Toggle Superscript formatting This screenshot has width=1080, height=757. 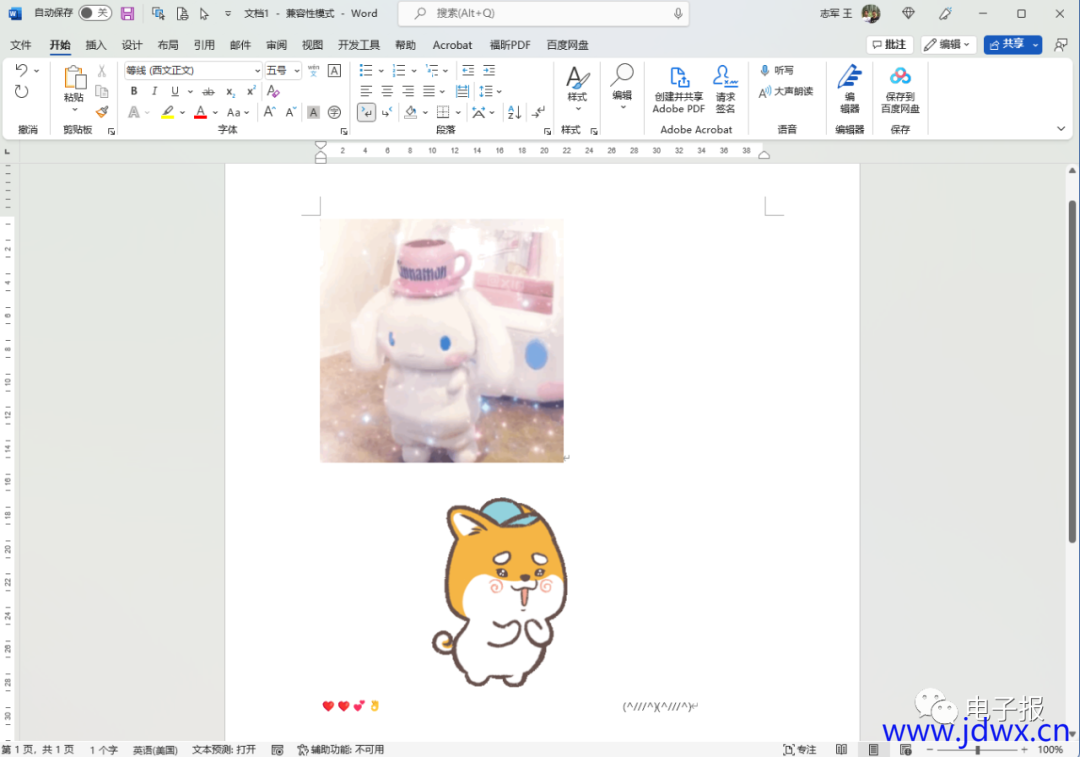tap(251, 91)
